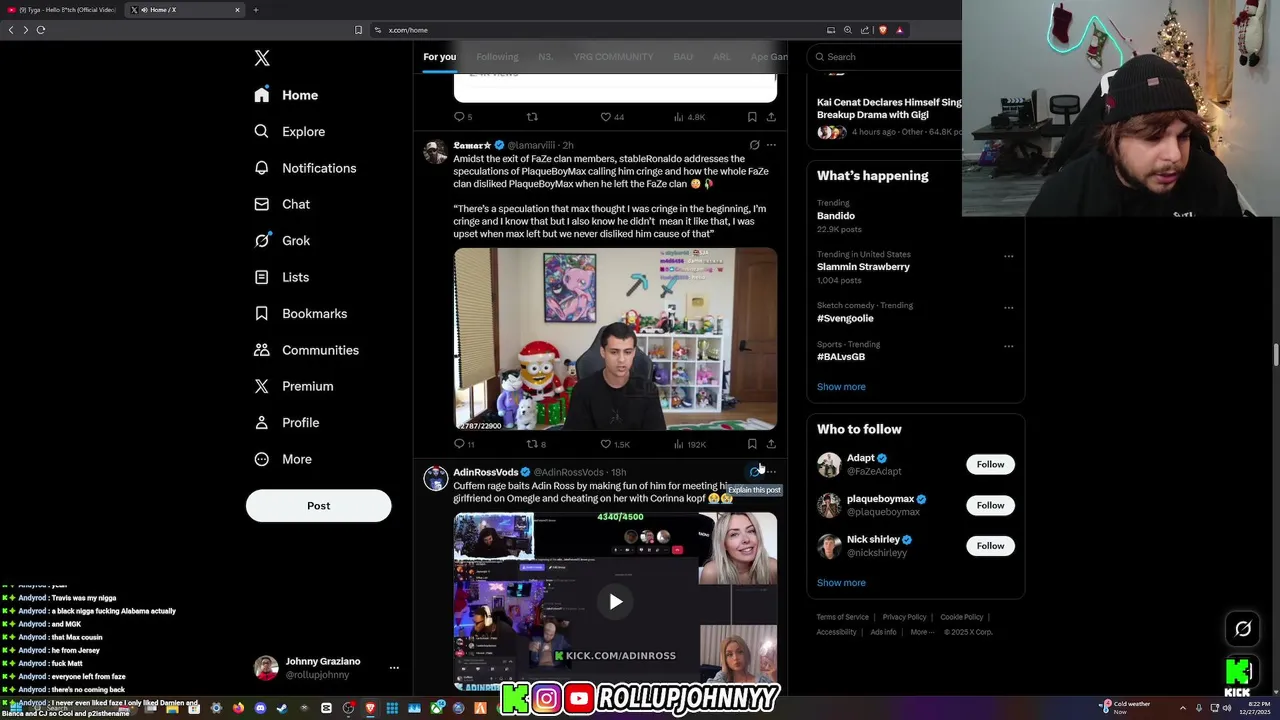Open Premium in the sidebar
The image size is (1280, 720).
(x=294, y=386)
